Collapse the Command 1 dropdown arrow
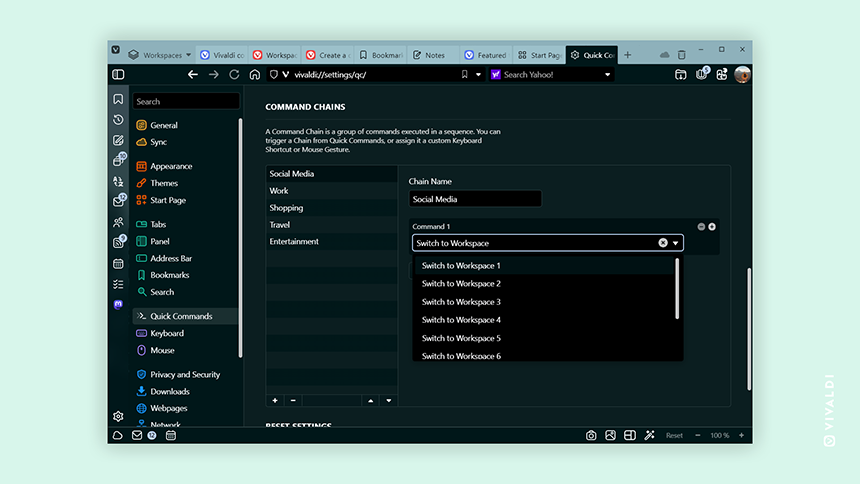This screenshot has width=860, height=484. pyautogui.click(x=675, y=243)
